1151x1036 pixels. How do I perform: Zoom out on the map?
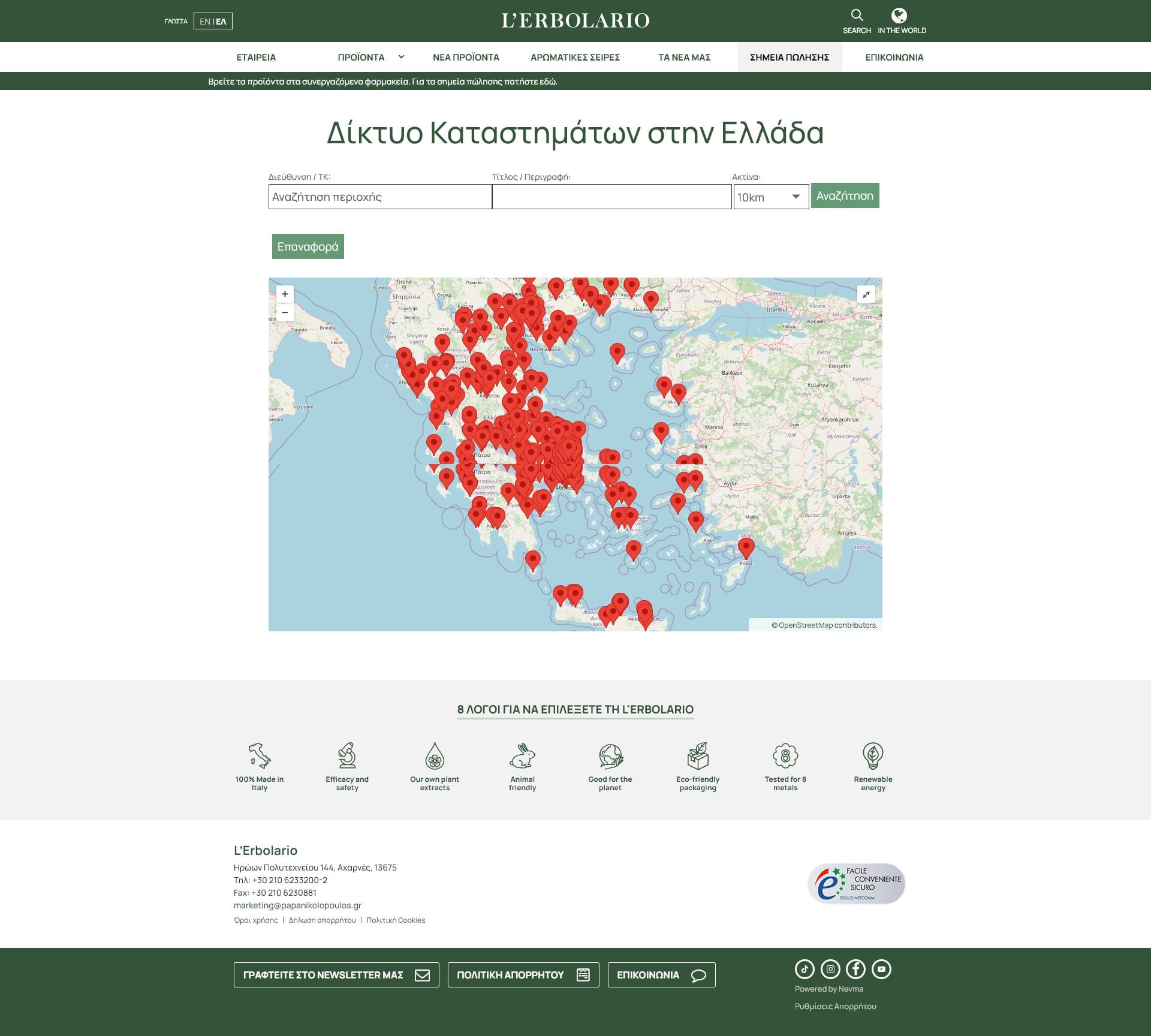285,312
